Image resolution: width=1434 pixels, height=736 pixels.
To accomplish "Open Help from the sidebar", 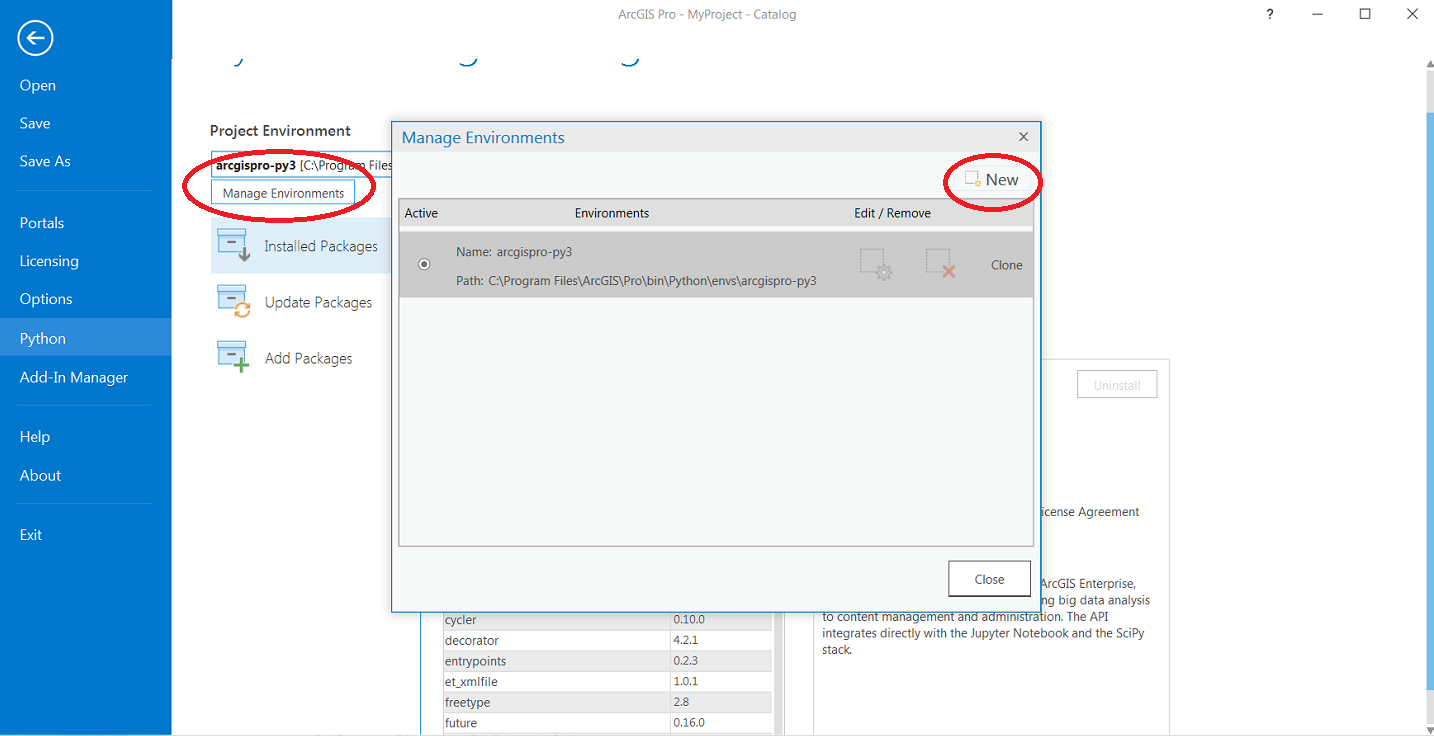I will point(35,436).
